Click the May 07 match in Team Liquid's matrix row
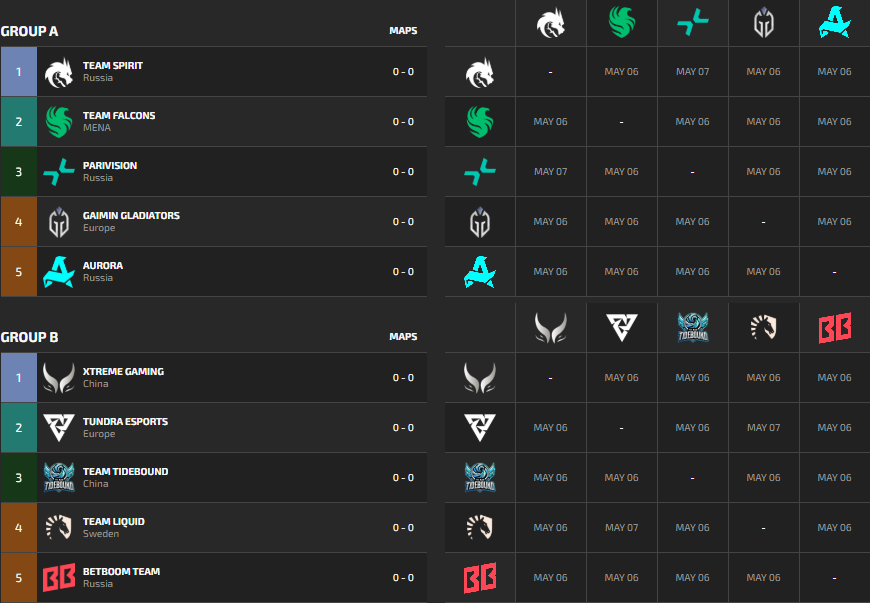 pyautogui.click(x=621, y=528)
